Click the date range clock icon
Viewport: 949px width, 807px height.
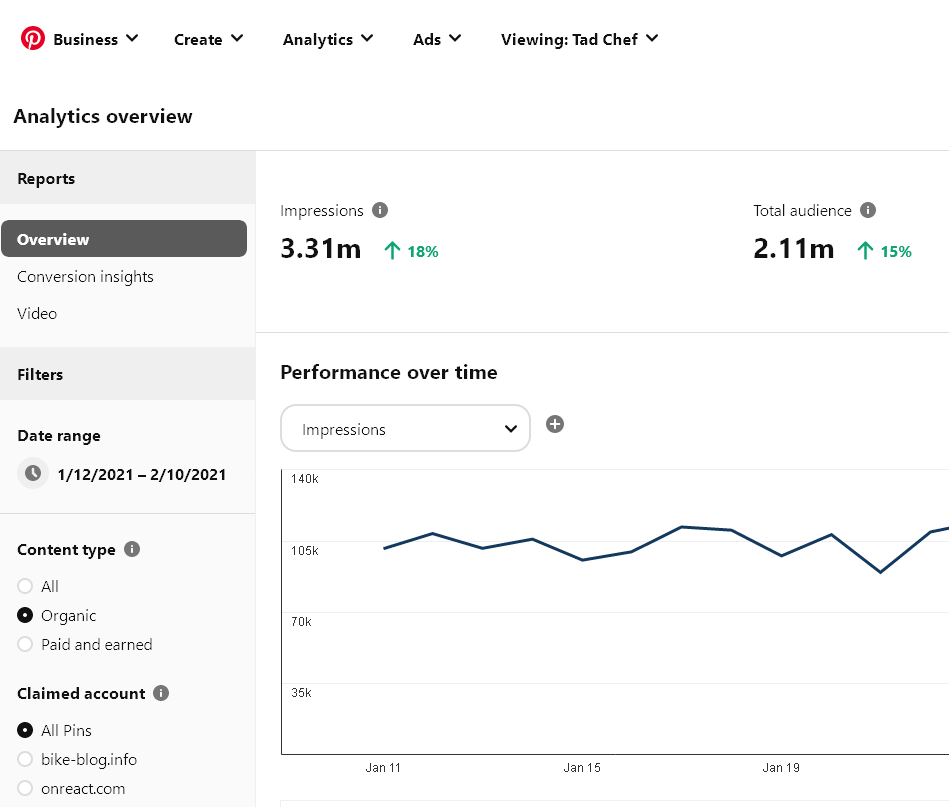click(33, 473)
